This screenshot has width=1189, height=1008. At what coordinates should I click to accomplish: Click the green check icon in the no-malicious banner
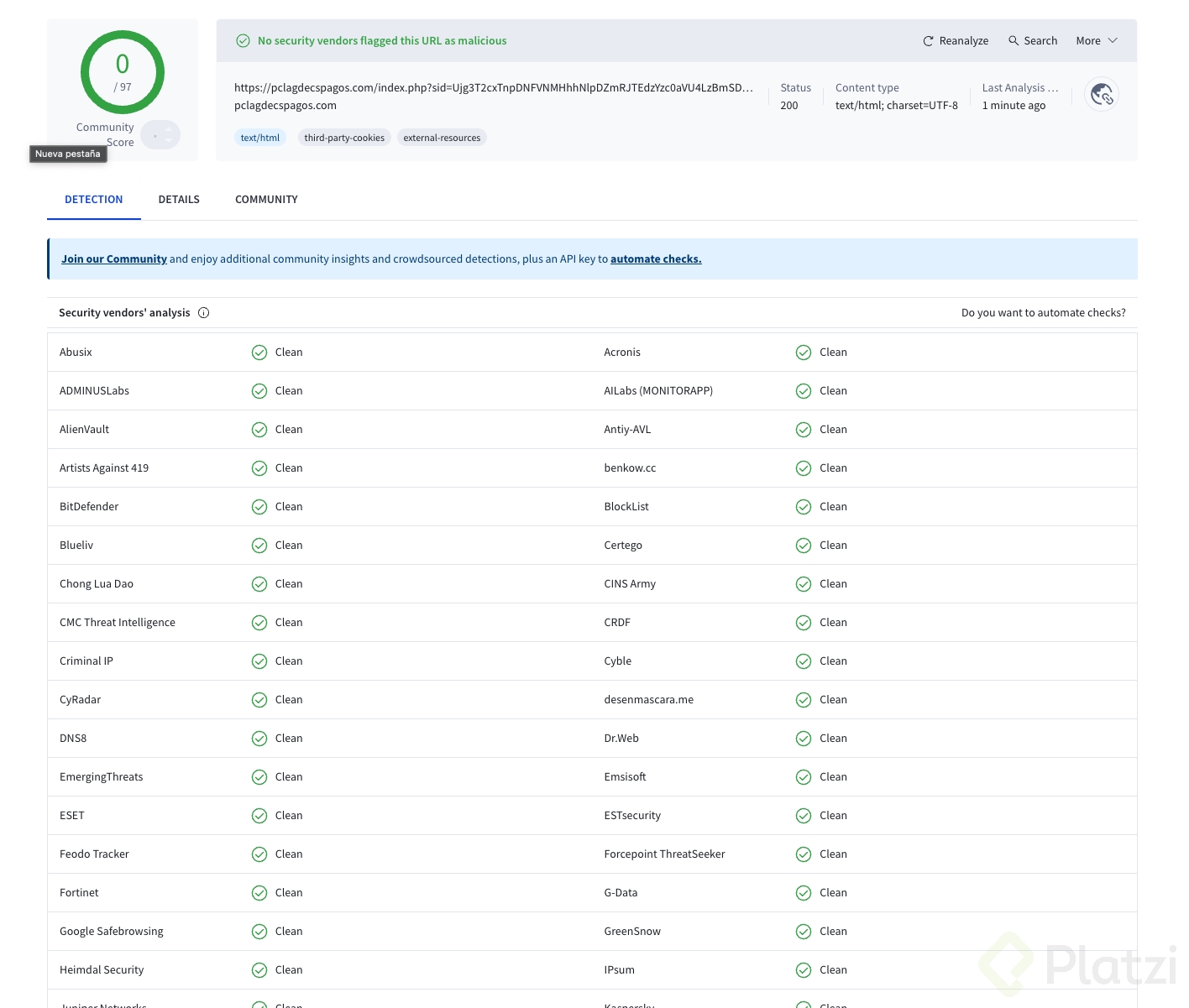244,40
